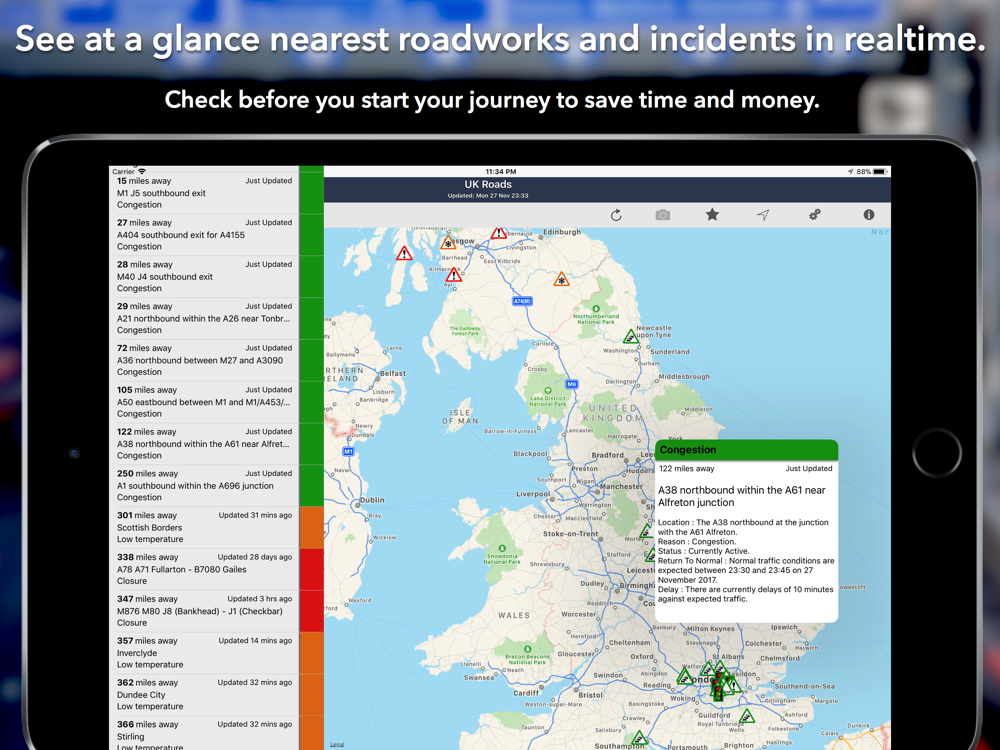Open favourites with the star icon
Viewport: 1000px width, 750px height.
click(712, 215)
